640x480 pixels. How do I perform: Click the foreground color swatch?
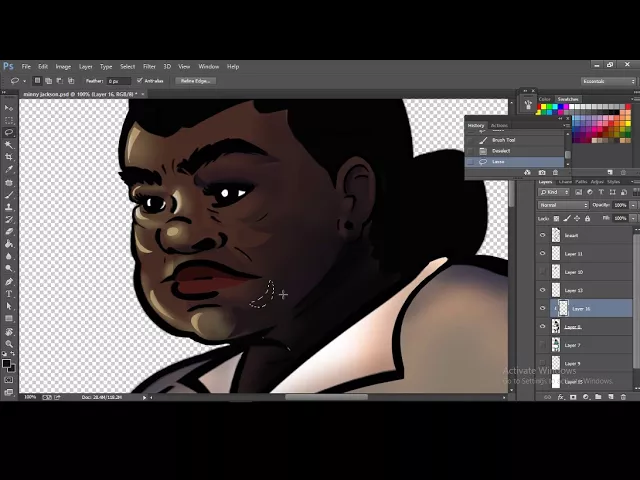[6, 363]
